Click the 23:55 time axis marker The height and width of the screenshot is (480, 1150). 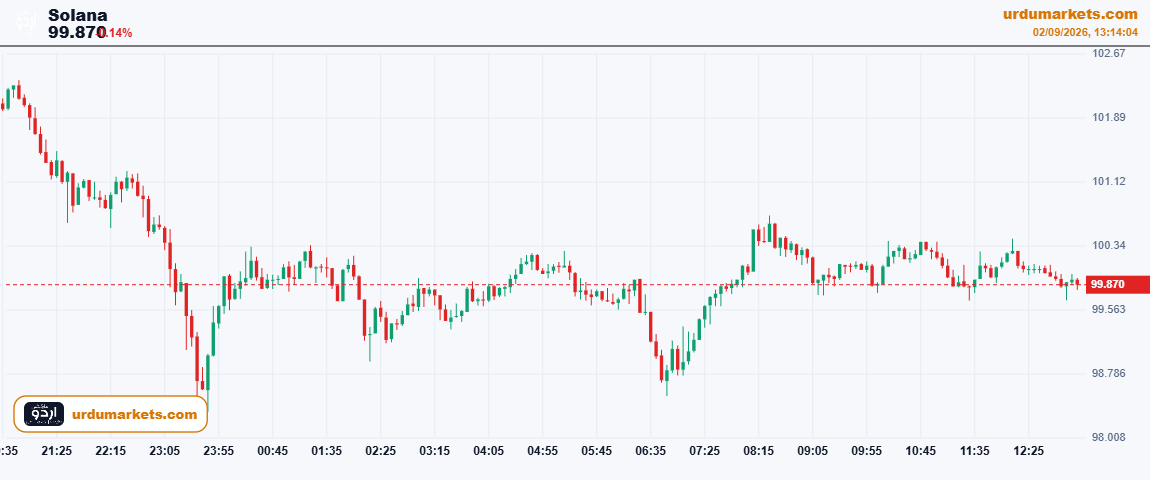point(219,450)
